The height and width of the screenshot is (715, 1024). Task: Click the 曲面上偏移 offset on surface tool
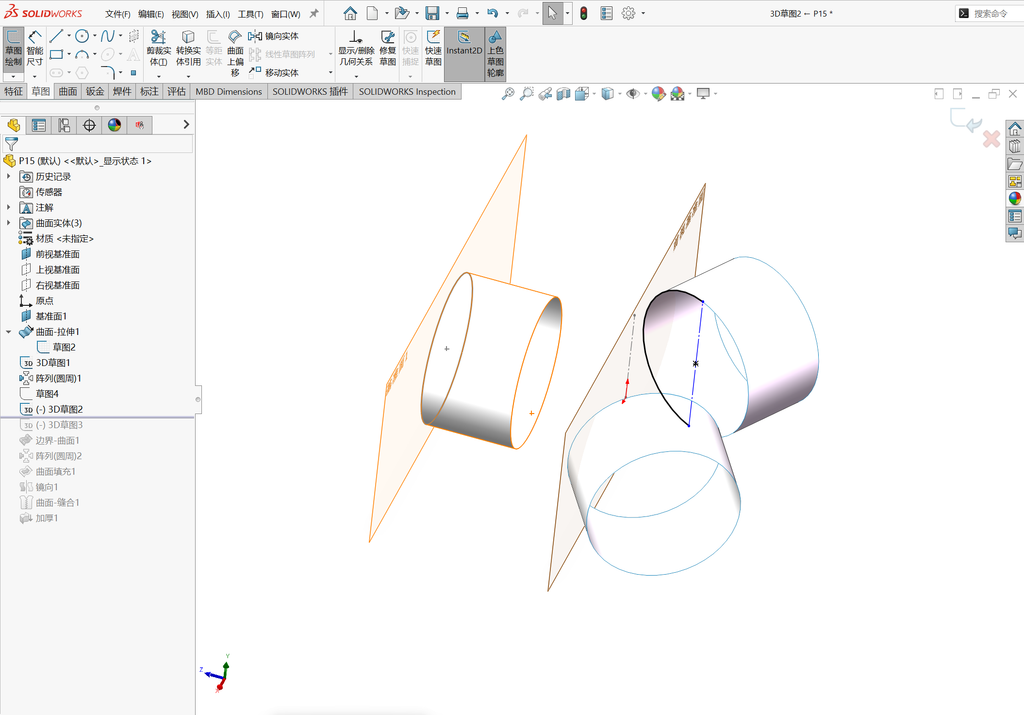pyautogui.click(x=235, y=52)
